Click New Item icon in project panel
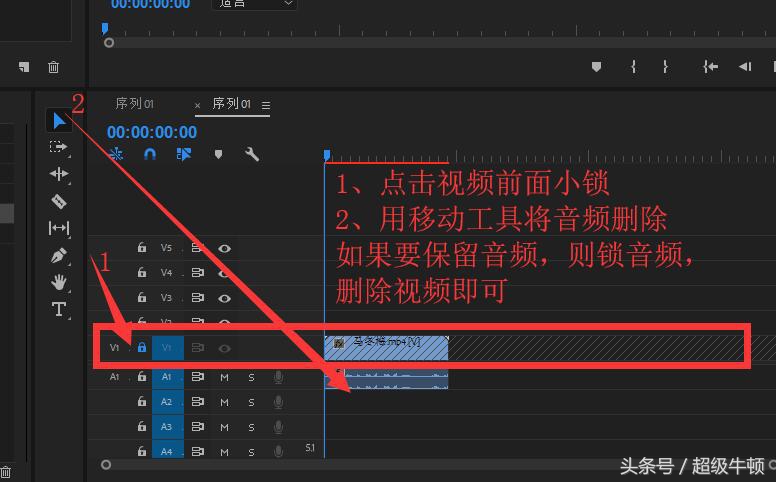The height and width of the screenshot is (482, 776). [24, 67]
